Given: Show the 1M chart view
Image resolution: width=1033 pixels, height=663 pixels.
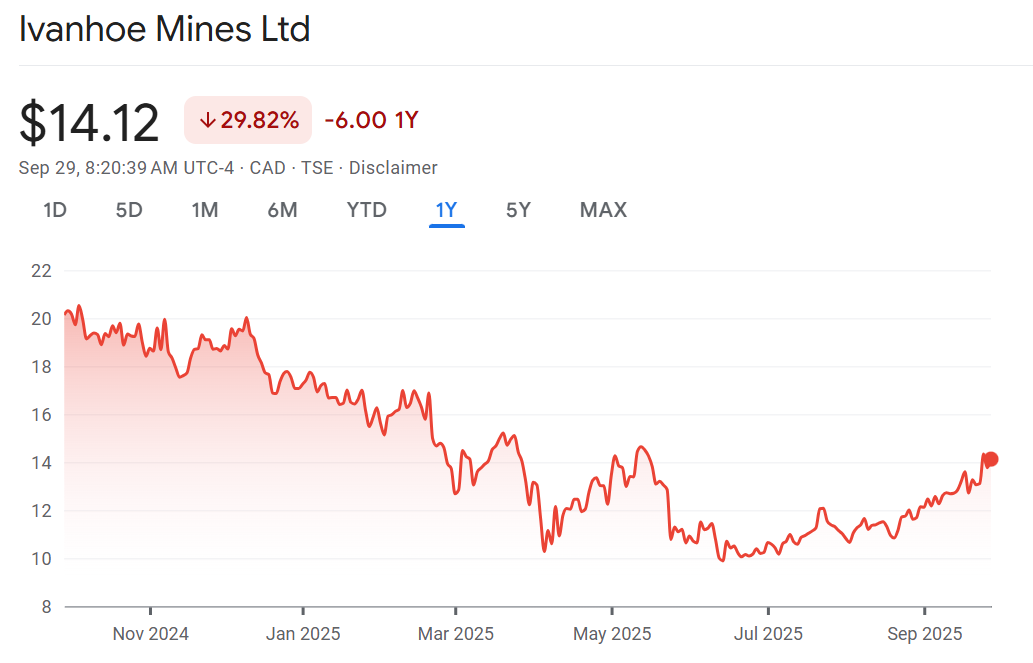Looking at the screenshot, I should pos(205,210).
